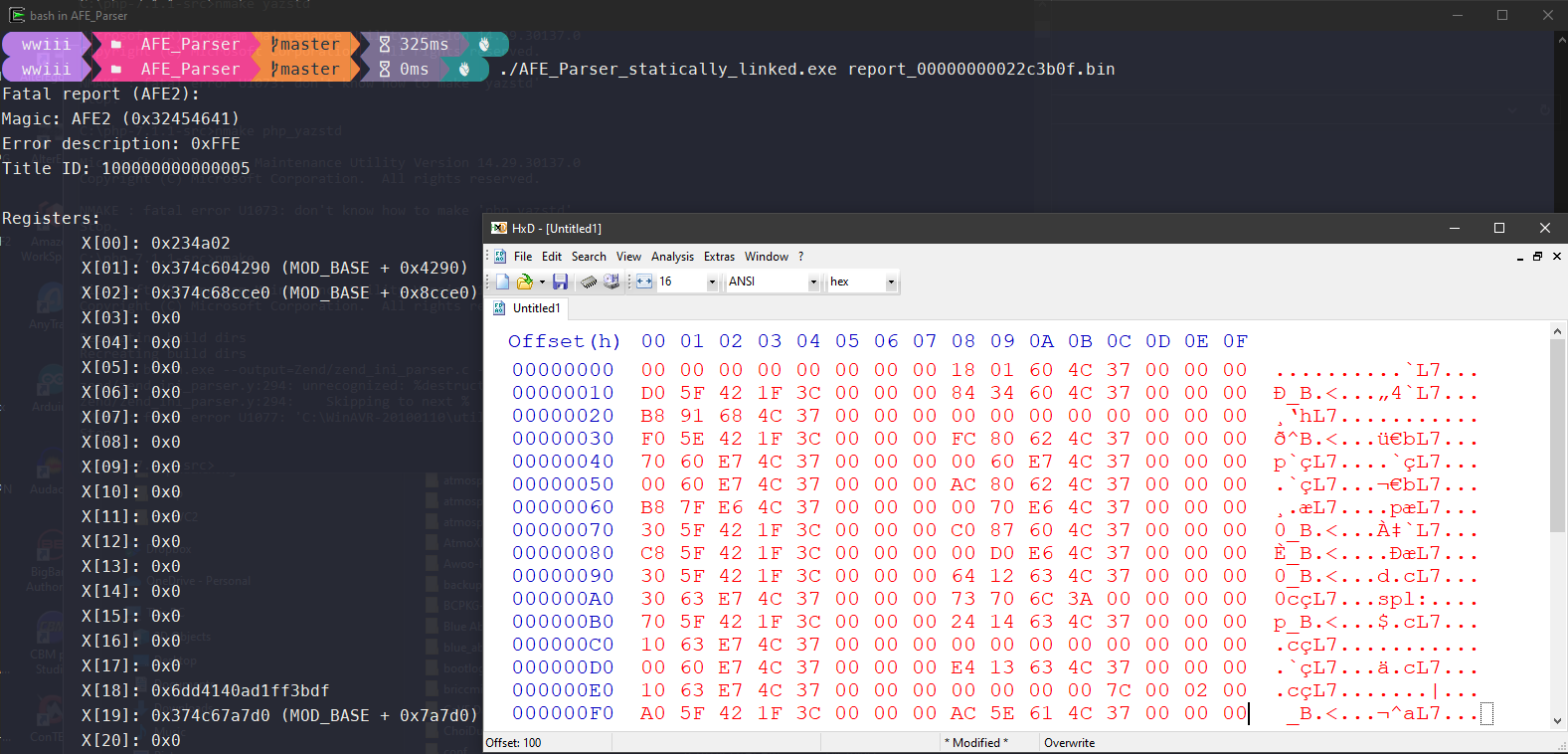Click column header 0F in hex view
Image resolution: width=1568 pixels, height=754 pixels.
1235,341
